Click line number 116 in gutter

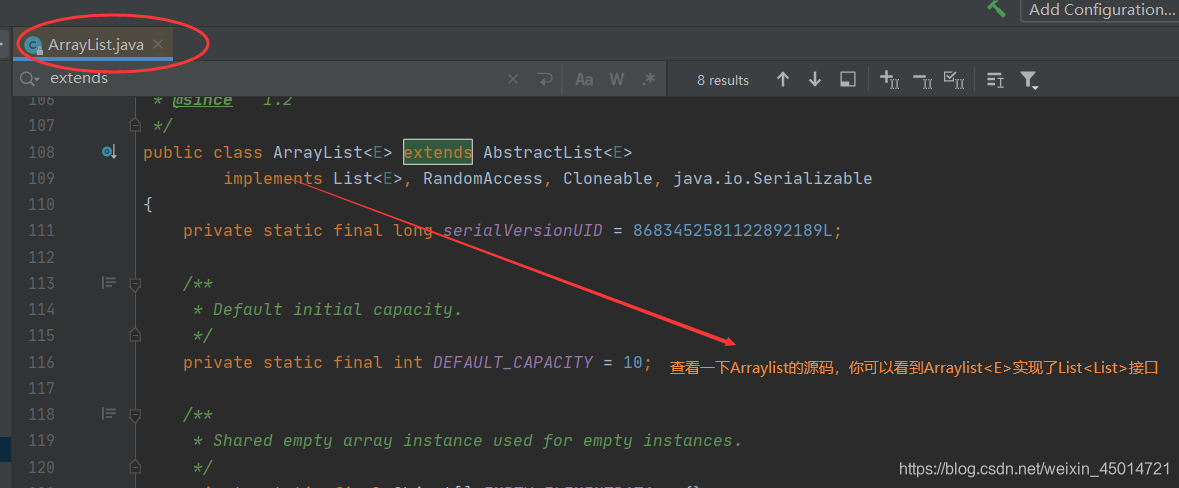tap(41, 362)
